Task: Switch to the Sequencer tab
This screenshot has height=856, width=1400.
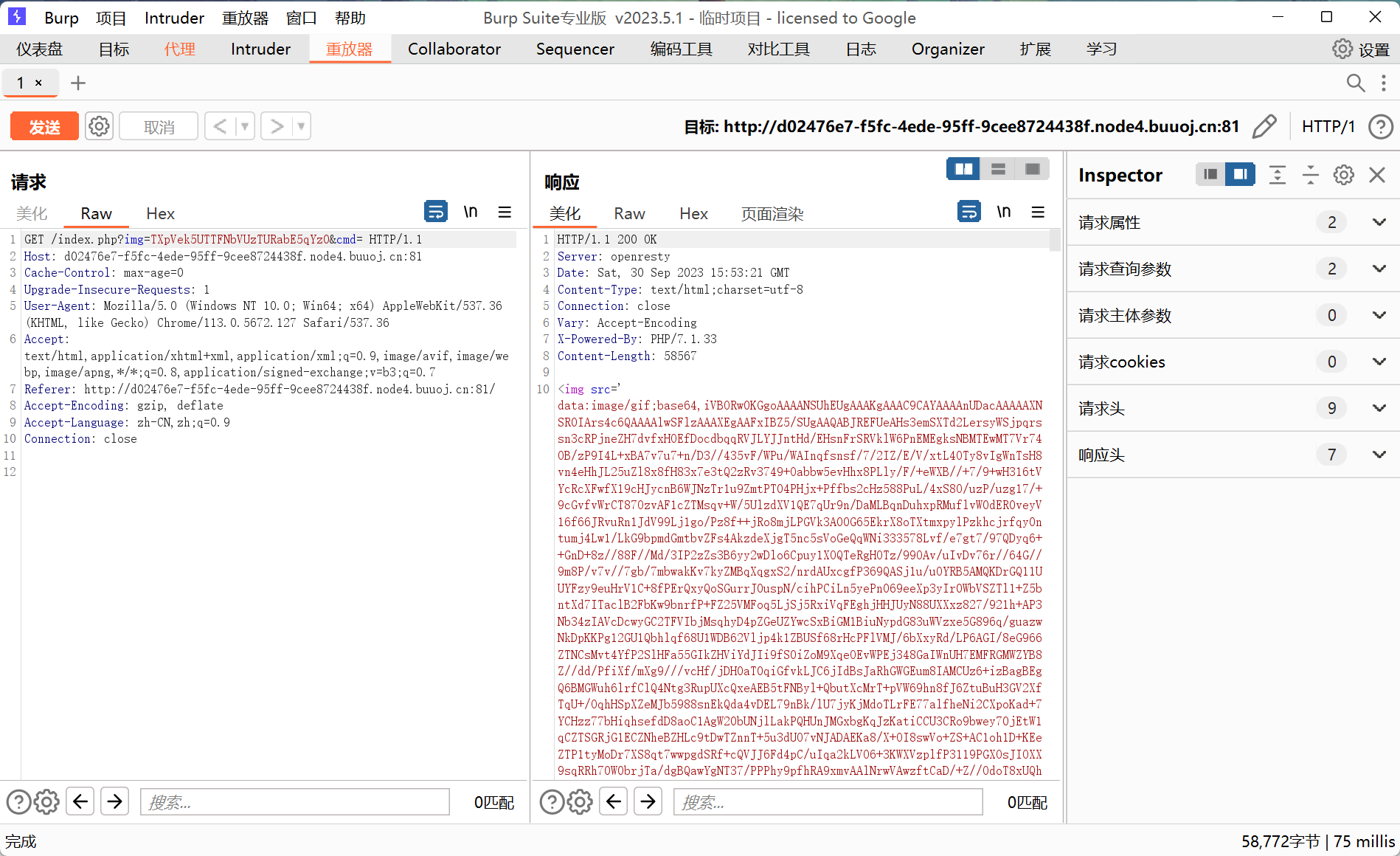Action: click(575, 49)
